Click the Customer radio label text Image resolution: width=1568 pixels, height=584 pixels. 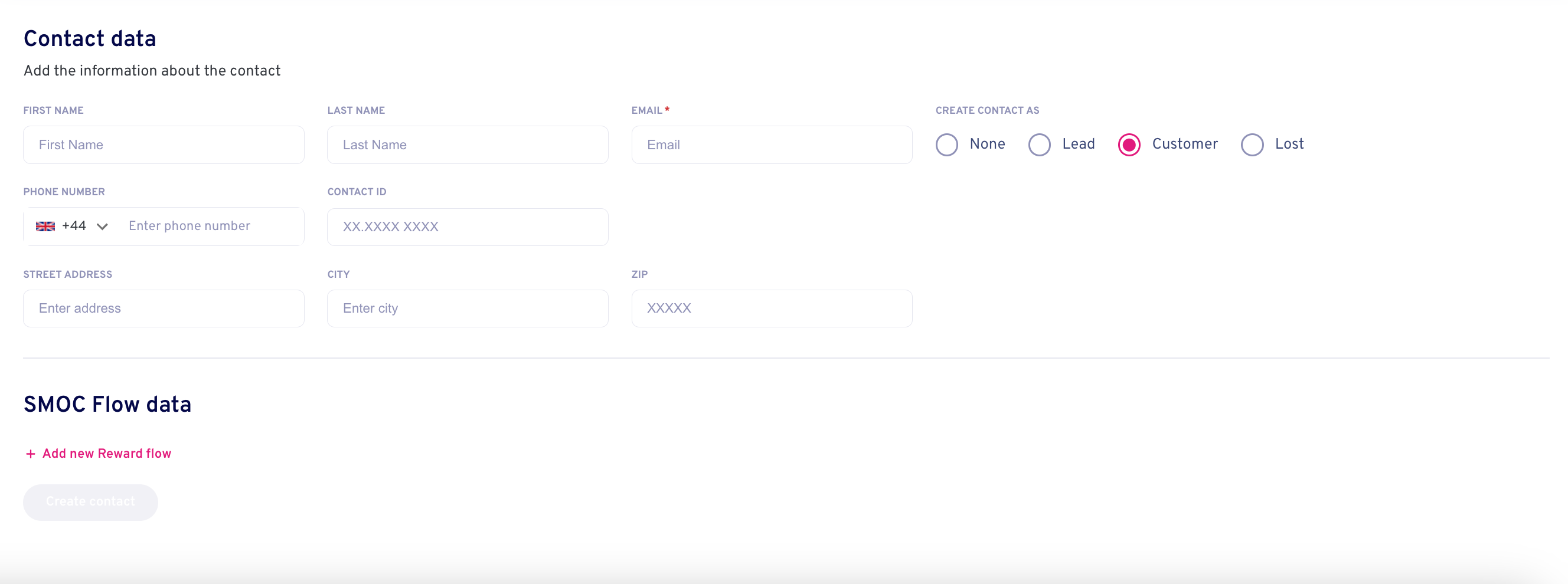click(x=1184, y=144)
